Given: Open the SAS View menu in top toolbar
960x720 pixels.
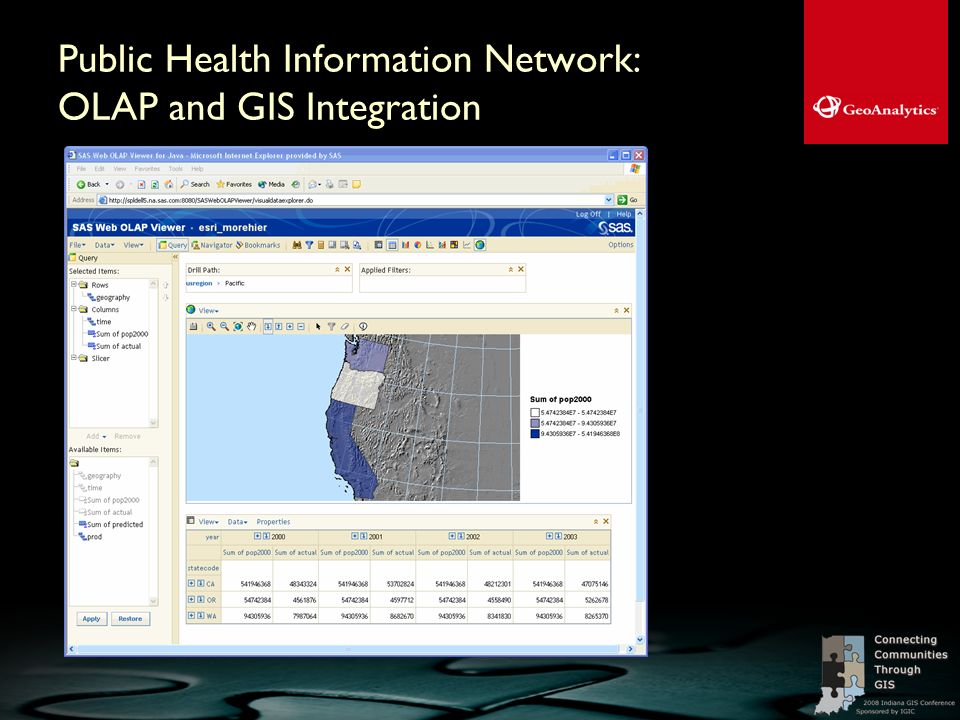Looking at the screenshot, I should (133, 245).
